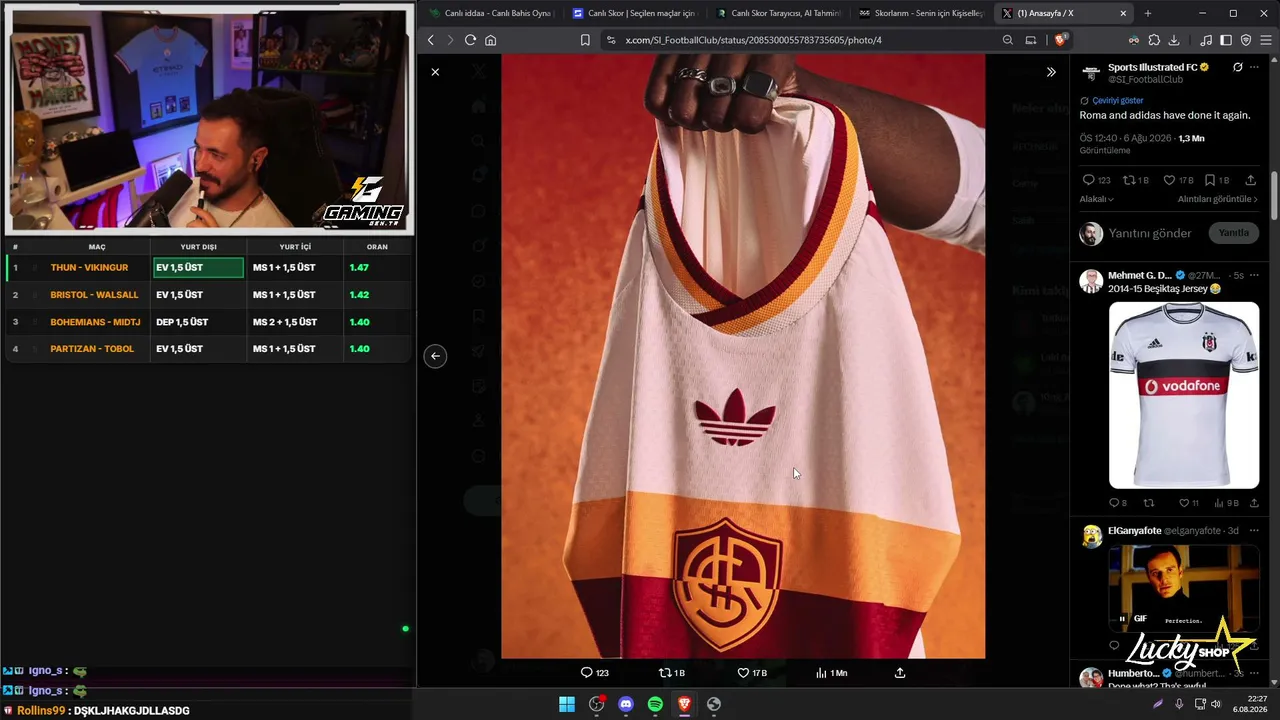Reply to the tweet via the 123 comment icon
1280x720 pixels.
(x=1097, y=180)
